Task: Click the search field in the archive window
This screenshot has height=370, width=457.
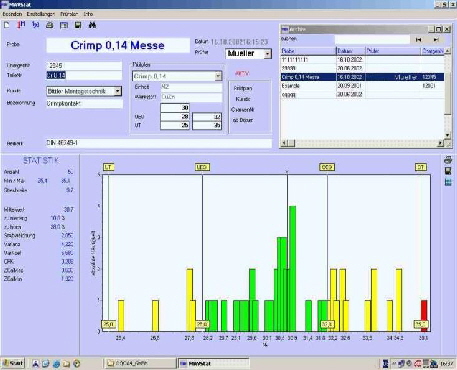Action: 372,40
